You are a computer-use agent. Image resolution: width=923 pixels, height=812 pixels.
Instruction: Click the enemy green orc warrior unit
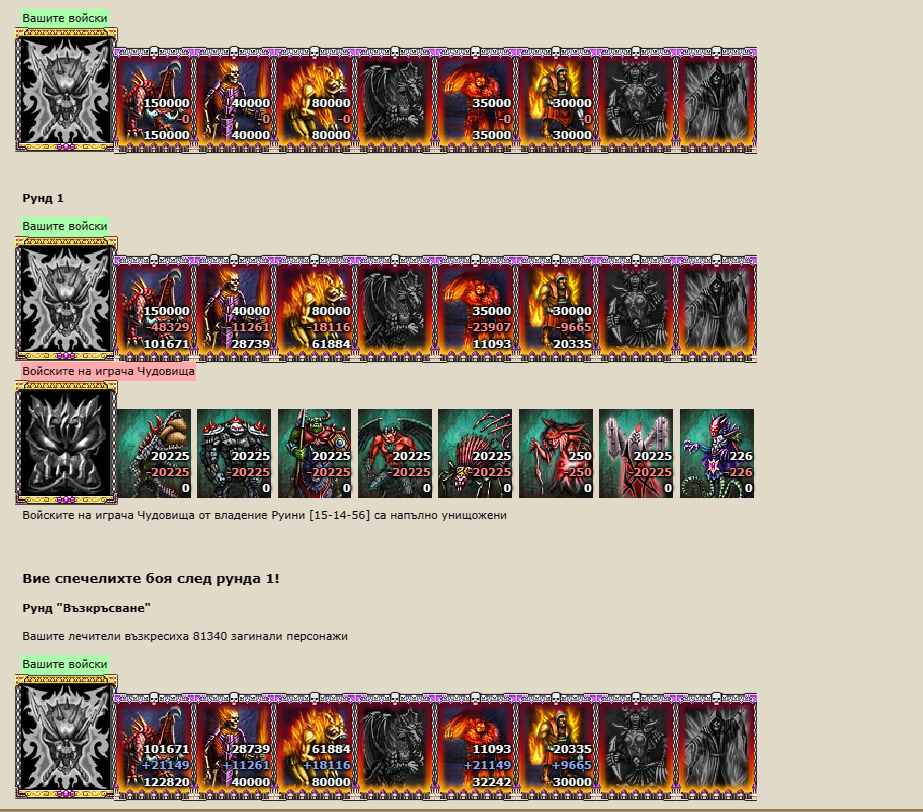(314, 453)
